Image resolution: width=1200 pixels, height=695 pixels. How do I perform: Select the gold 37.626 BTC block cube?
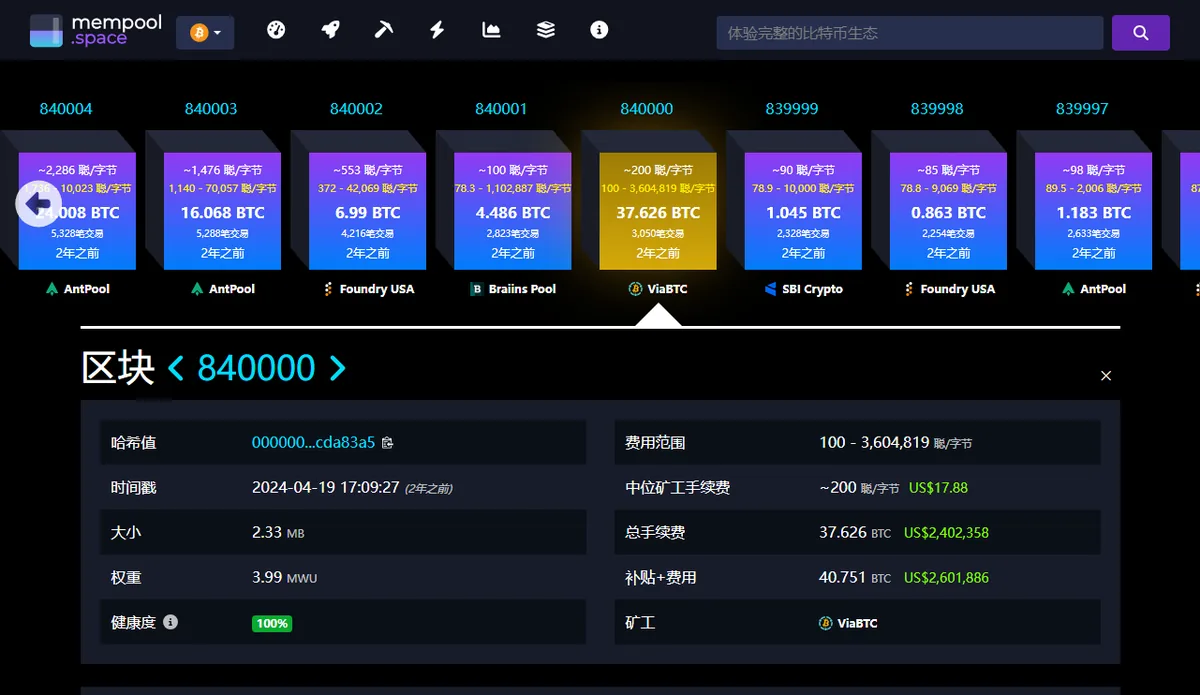(658, 211)
